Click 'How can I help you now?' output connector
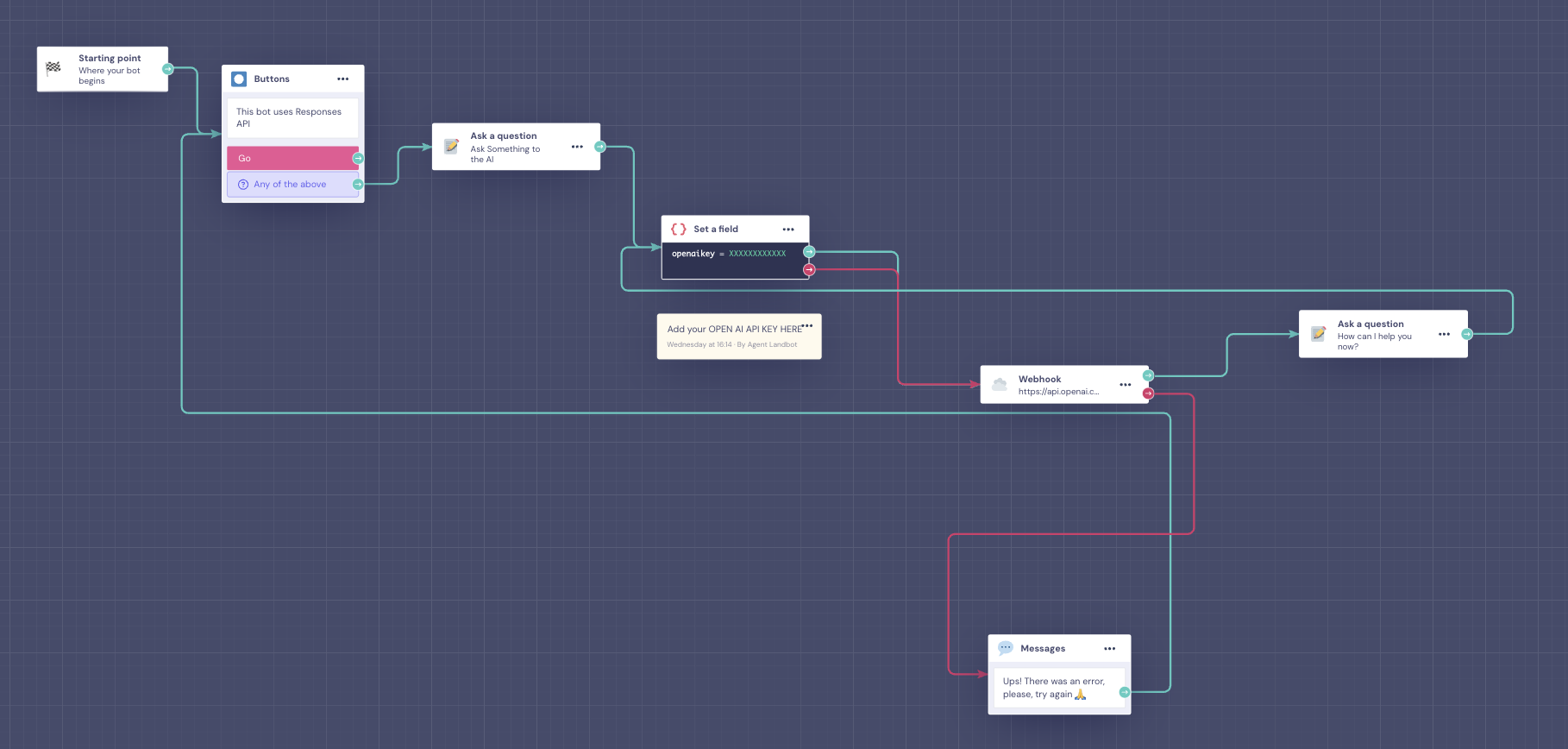1568x749 pixels. [x=1467, y=334]
